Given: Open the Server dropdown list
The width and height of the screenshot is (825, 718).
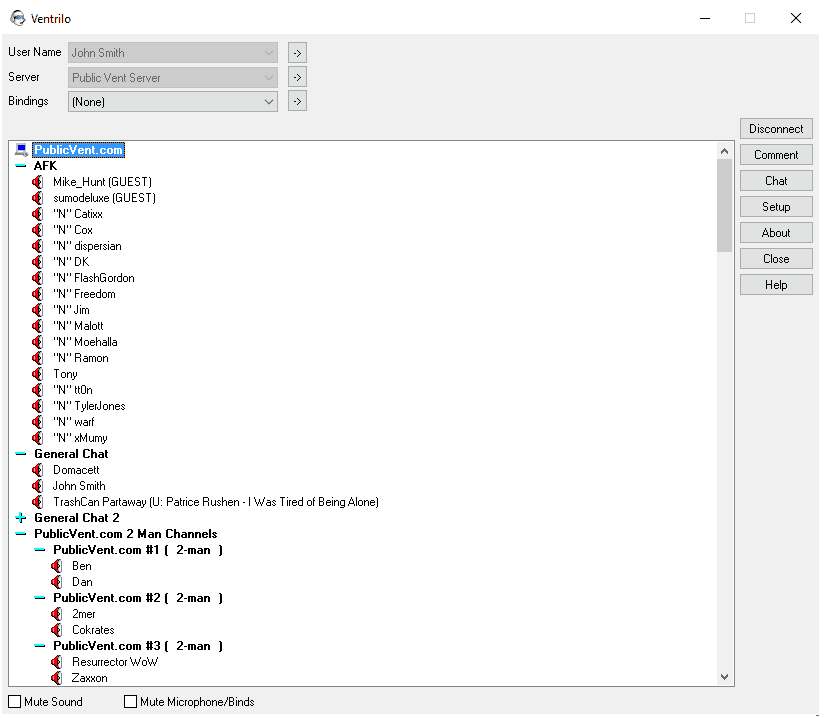Looking at the screenshot, I should pyautogui.click(x=173, y=77).
